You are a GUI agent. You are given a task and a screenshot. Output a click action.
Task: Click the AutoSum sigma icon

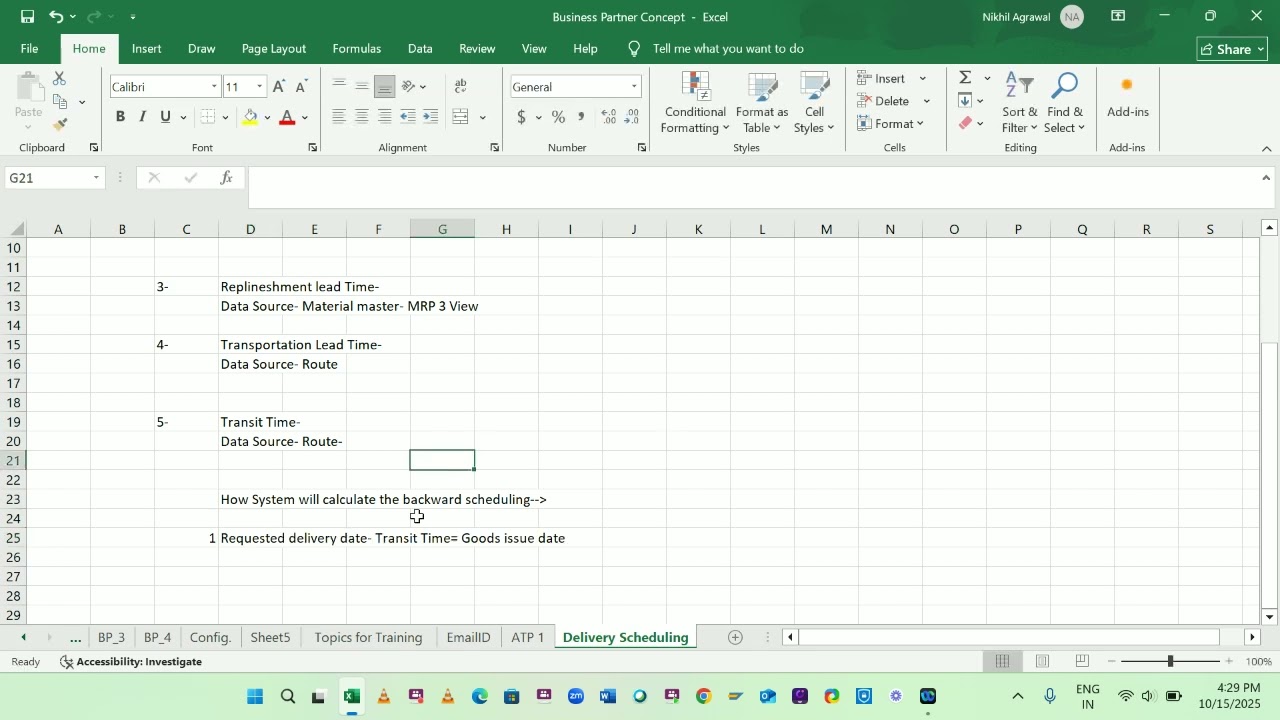pyautogui.click(x=965, y=78)
